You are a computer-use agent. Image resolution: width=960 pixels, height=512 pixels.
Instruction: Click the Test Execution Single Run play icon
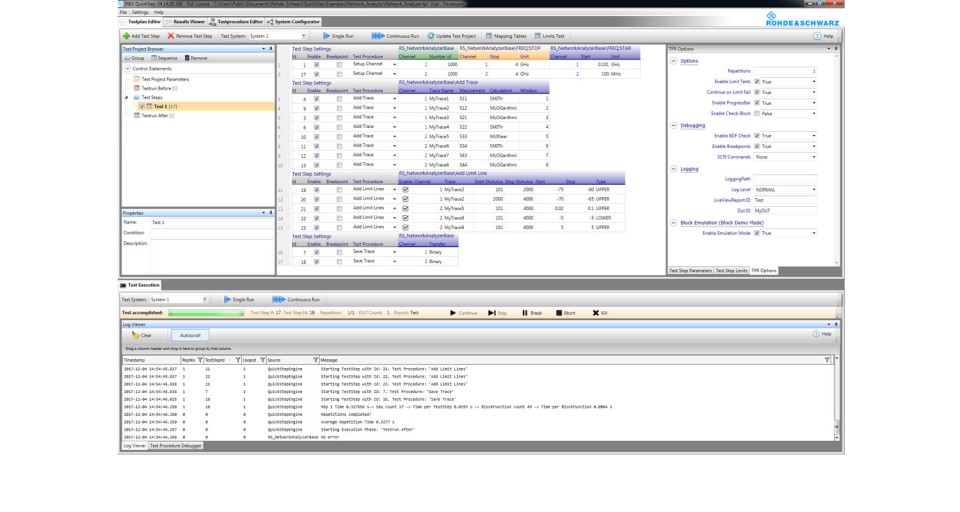tap(227, 299)
